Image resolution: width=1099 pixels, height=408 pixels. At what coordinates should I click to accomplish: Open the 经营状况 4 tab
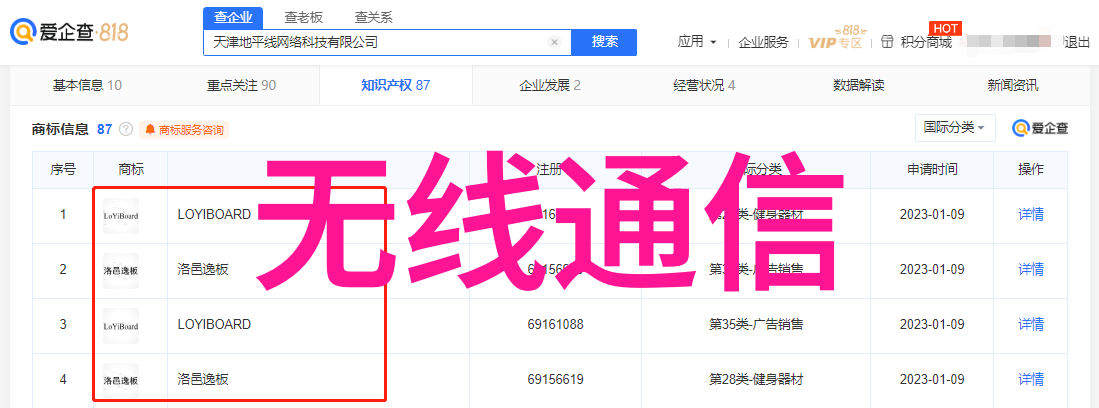click(704, 86)
